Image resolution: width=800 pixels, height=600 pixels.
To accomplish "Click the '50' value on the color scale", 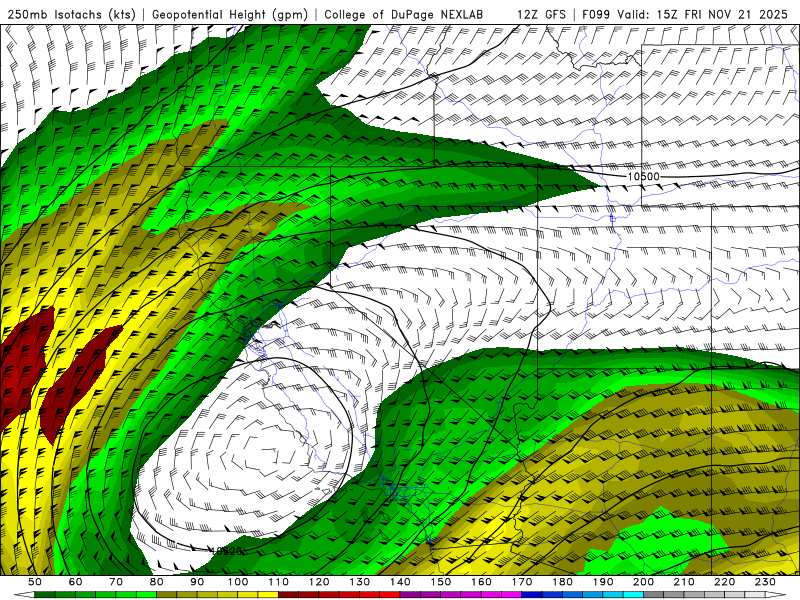I will (x=35, y=582).
